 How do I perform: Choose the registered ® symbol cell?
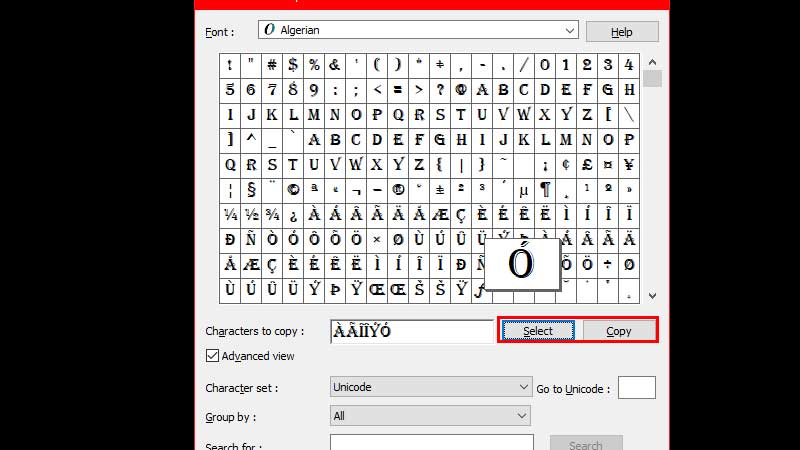coord(398,190)
